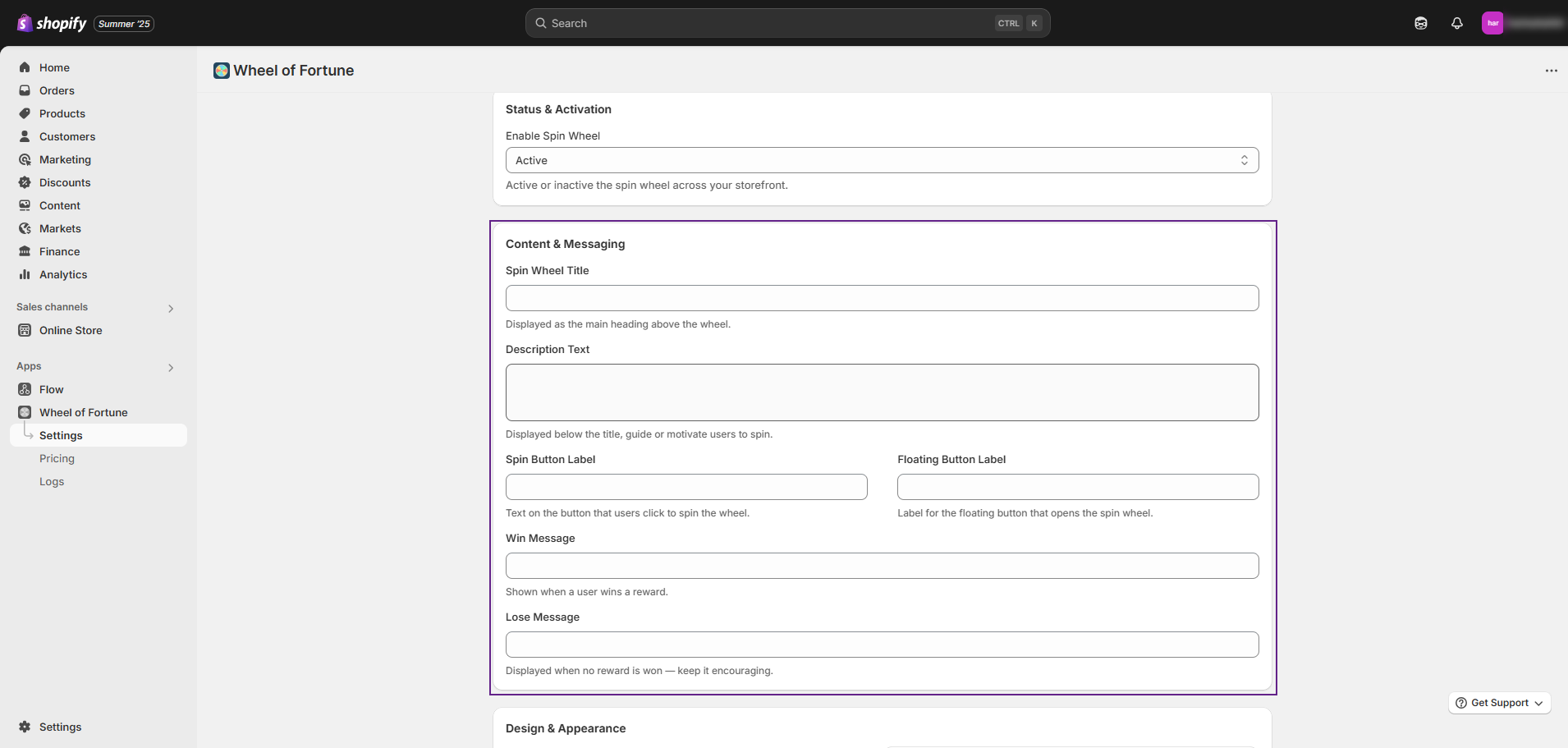Screen dimensions: 1568x748
Task: Click the Content icon in sidebar
Action: (25, 205)
